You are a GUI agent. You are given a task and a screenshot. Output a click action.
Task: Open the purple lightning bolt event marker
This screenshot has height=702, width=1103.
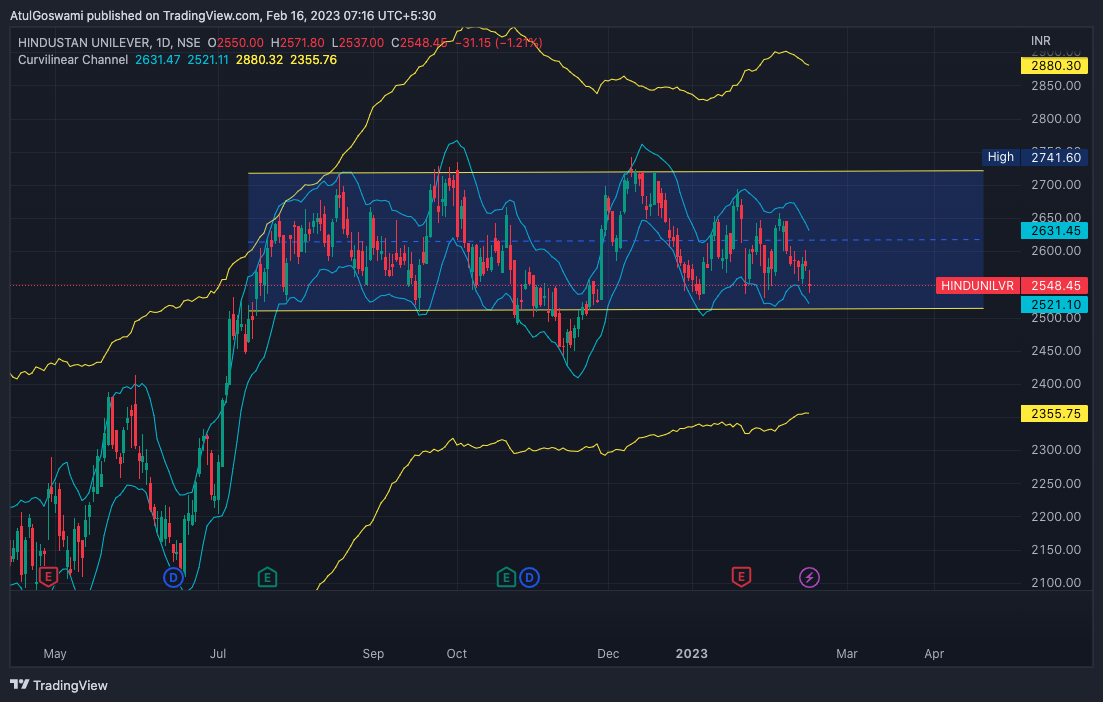click(810, 578)
